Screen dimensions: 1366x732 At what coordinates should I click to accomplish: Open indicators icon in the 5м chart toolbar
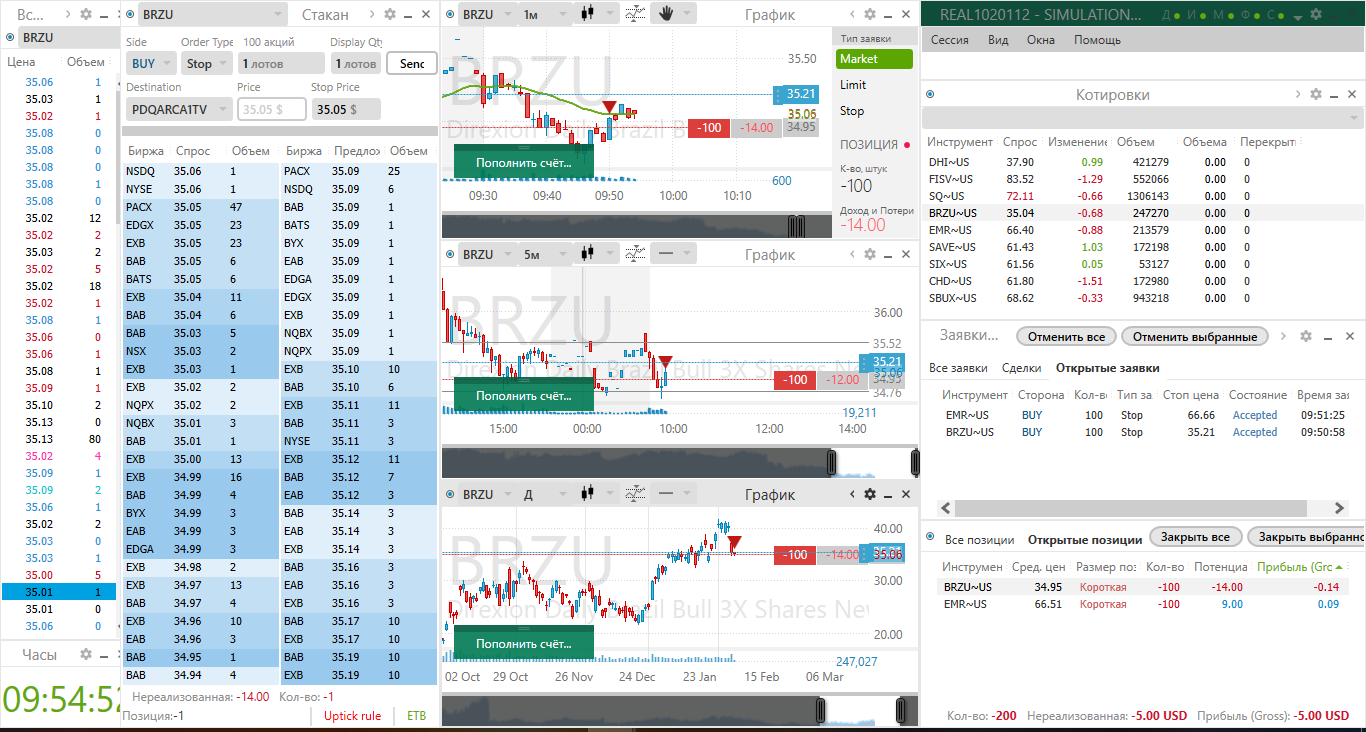pos(635,254)
